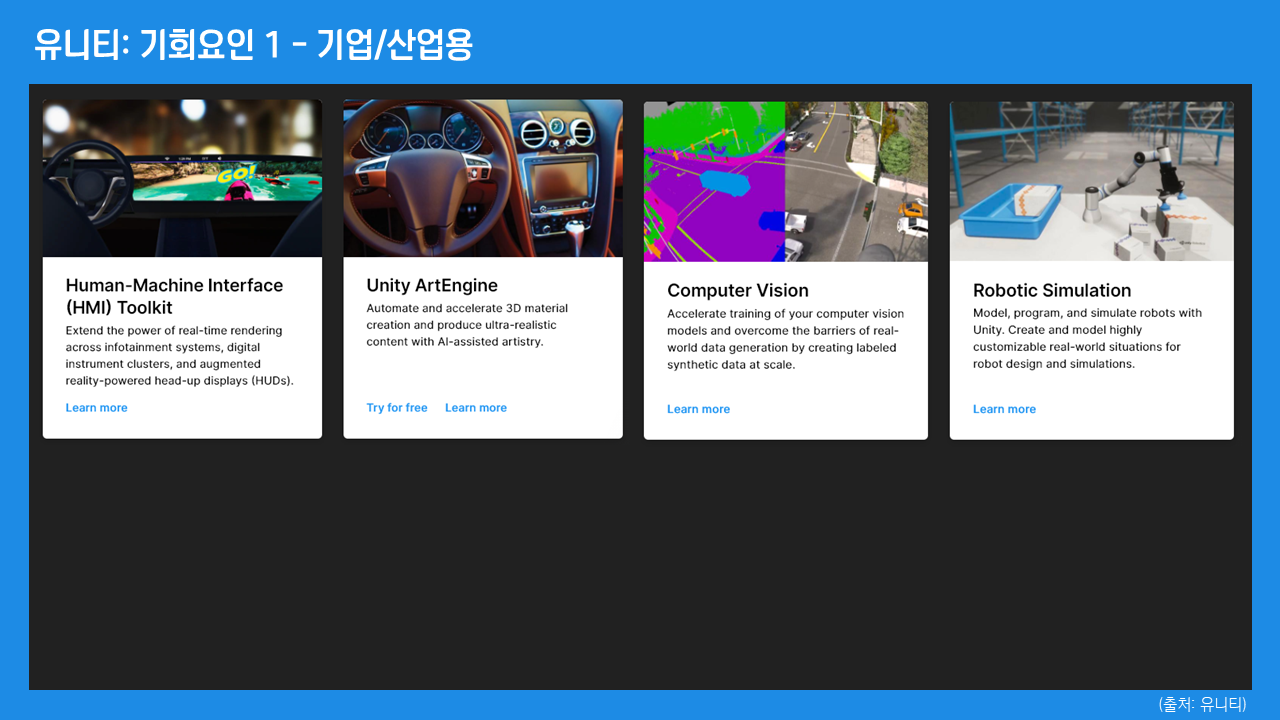Screen dimensions: 1280x720
Task: Click the source note (출처: 유니티)
Action: (1202, 704)
